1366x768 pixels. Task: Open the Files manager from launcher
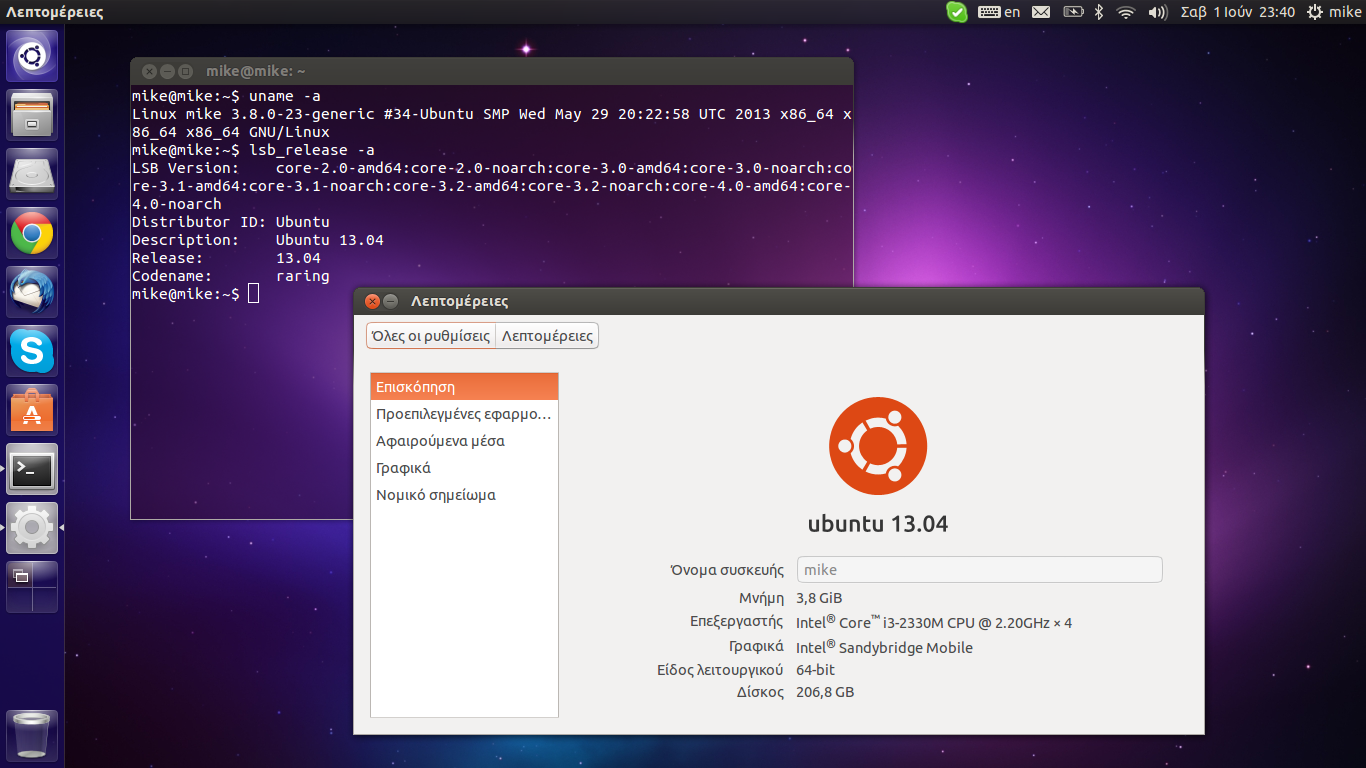pos(32,115)
